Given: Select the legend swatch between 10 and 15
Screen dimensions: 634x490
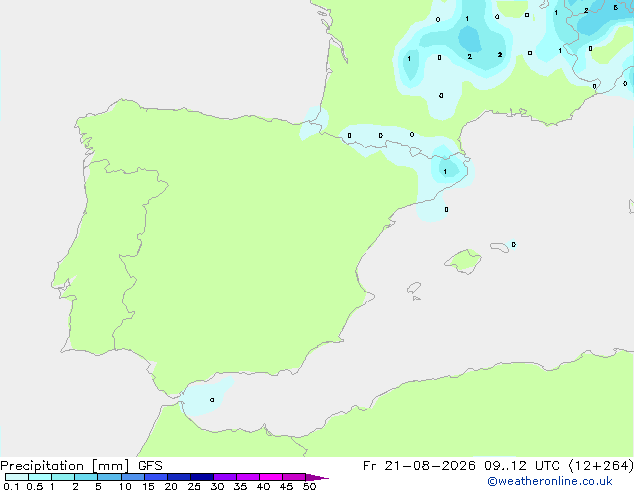Looking at the screenshot, I should 133,477.
